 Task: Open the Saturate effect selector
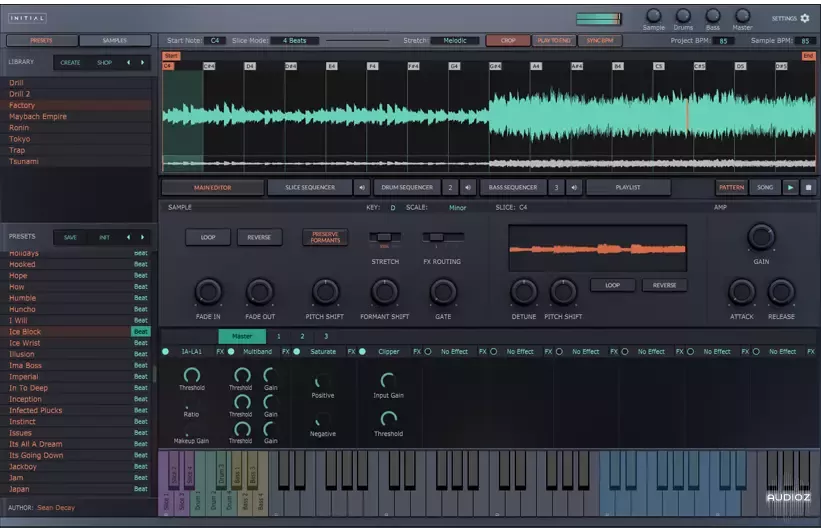click(x=323, y=351)
